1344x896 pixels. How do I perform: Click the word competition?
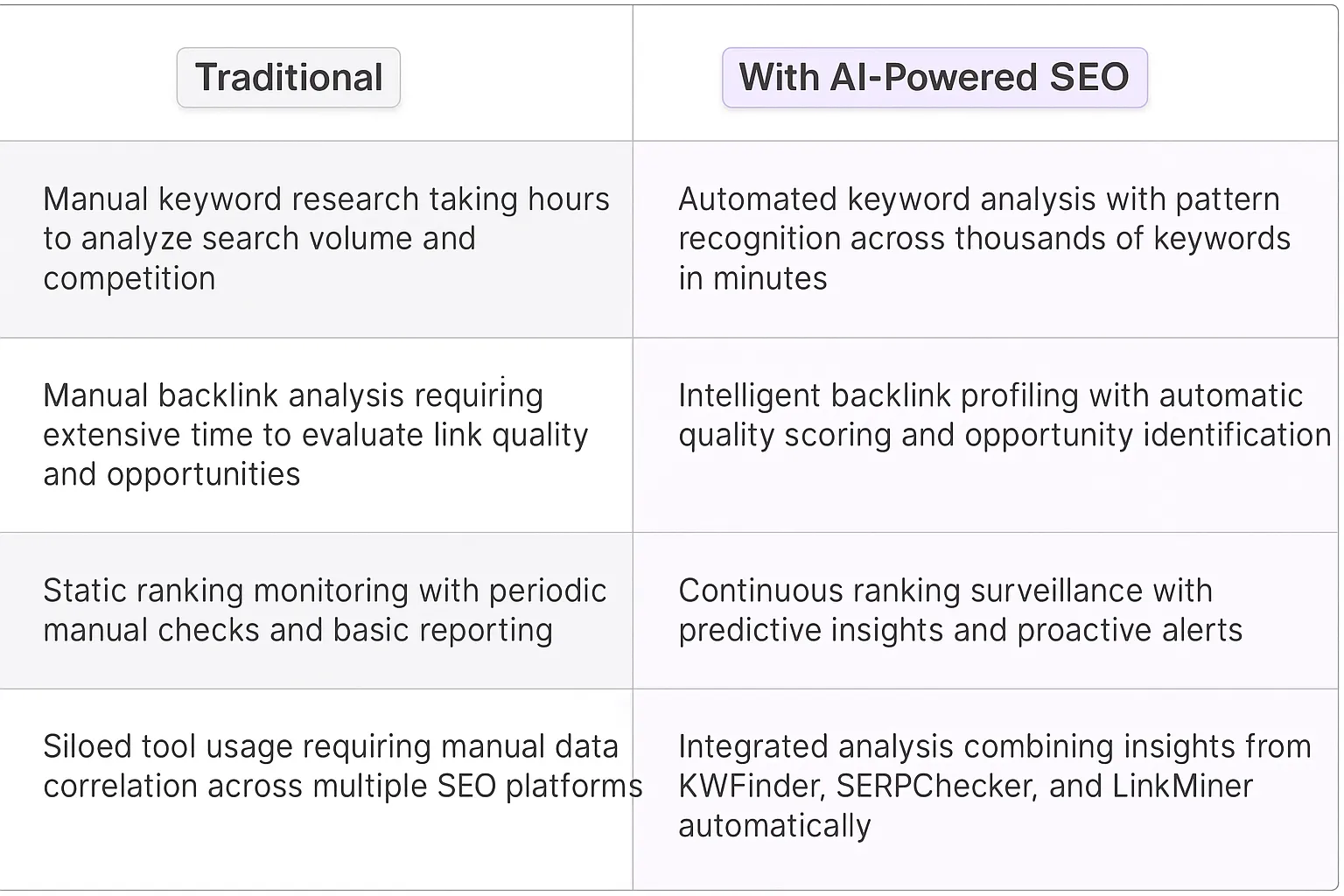click(x=129, y=278)
